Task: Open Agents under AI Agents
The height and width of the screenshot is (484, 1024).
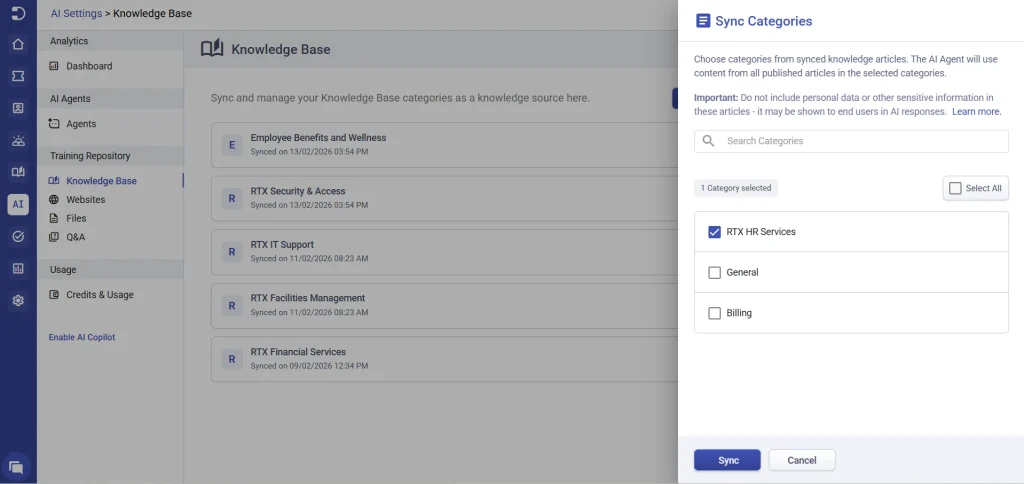Action: [x=81, y=123]
